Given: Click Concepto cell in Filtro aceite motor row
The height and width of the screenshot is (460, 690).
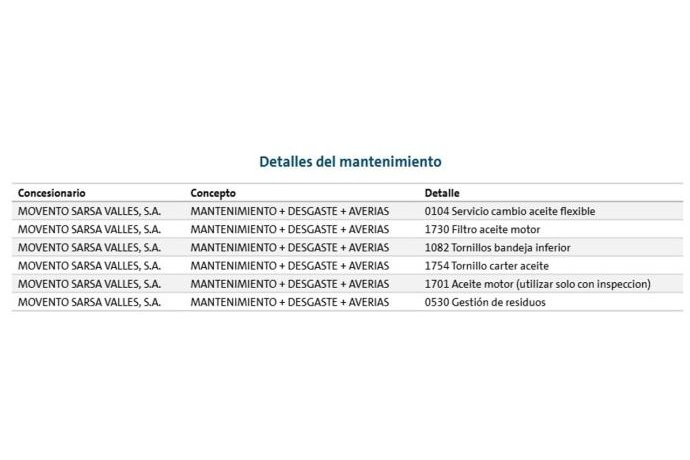Looking at the screenshot, I should pyautogui.click(x=289, y=229).
